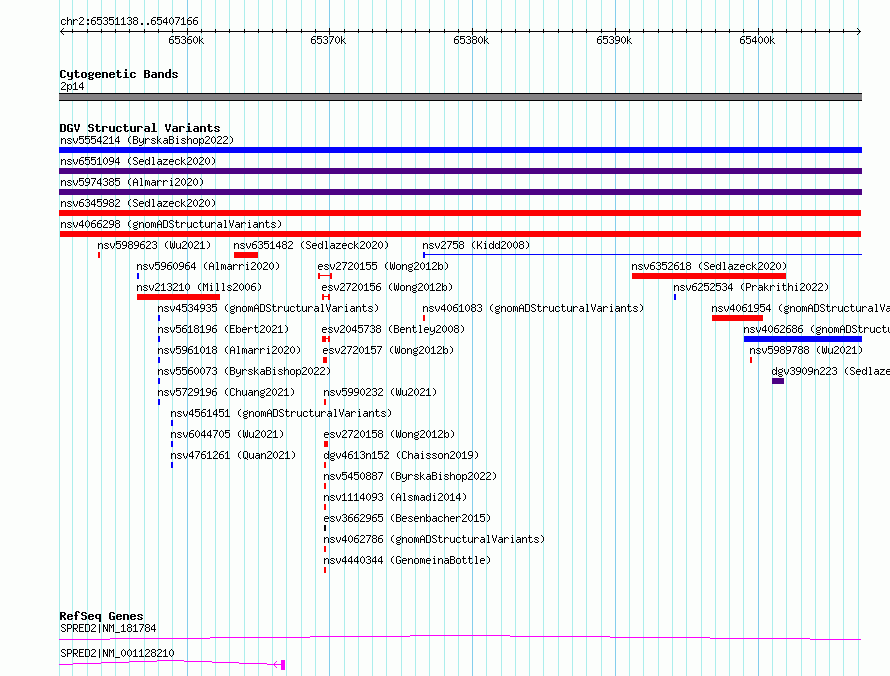The height and width of the screenshot is (676, 890).
Task: Select esv2045738 (Bentley2008) label
Action: (x=393, y=329)
